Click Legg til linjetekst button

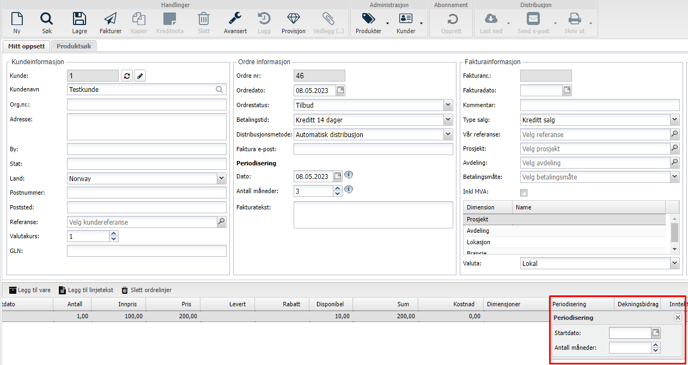[x=86, y=290]
